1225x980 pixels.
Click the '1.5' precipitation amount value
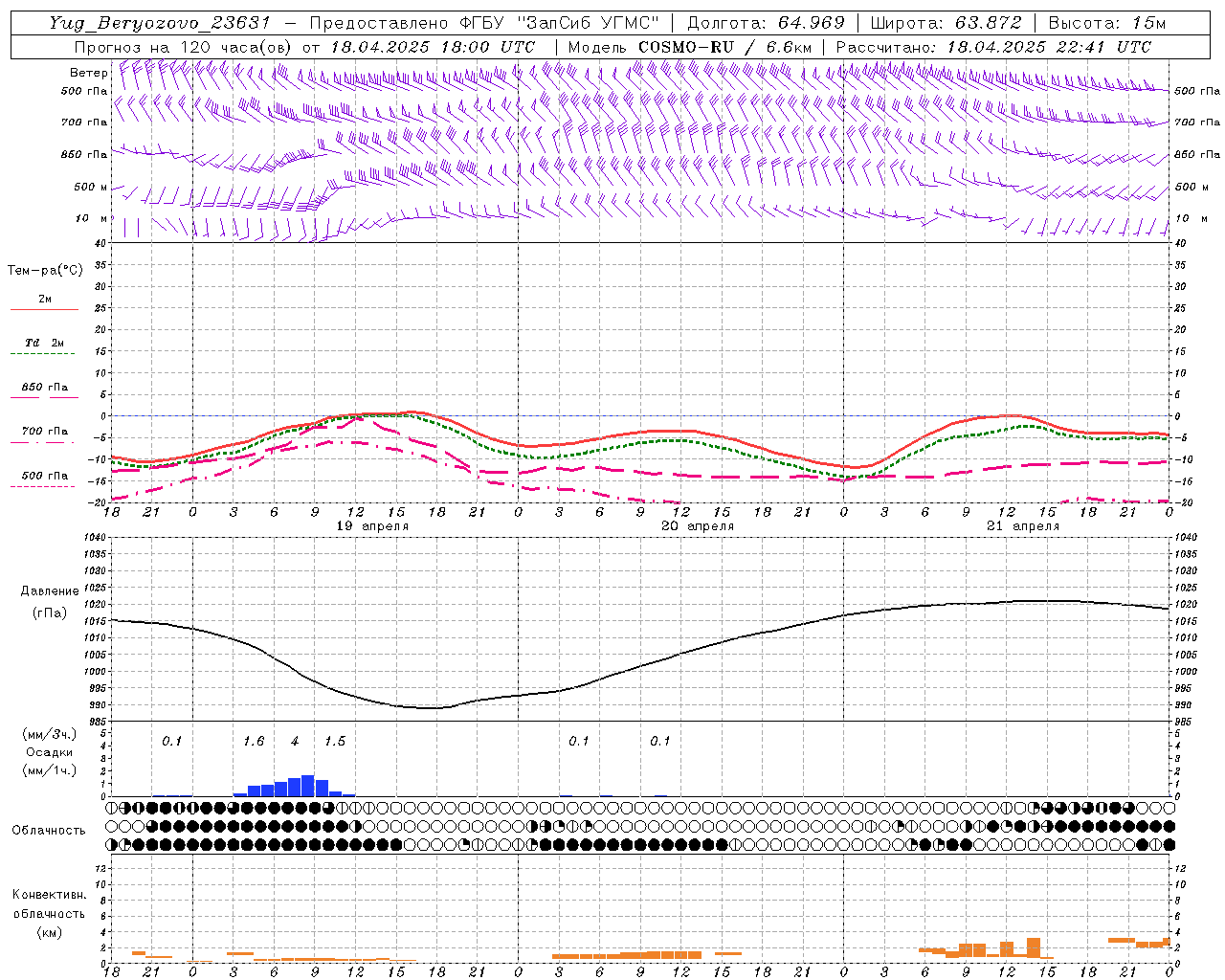click(x=335, y=742)
